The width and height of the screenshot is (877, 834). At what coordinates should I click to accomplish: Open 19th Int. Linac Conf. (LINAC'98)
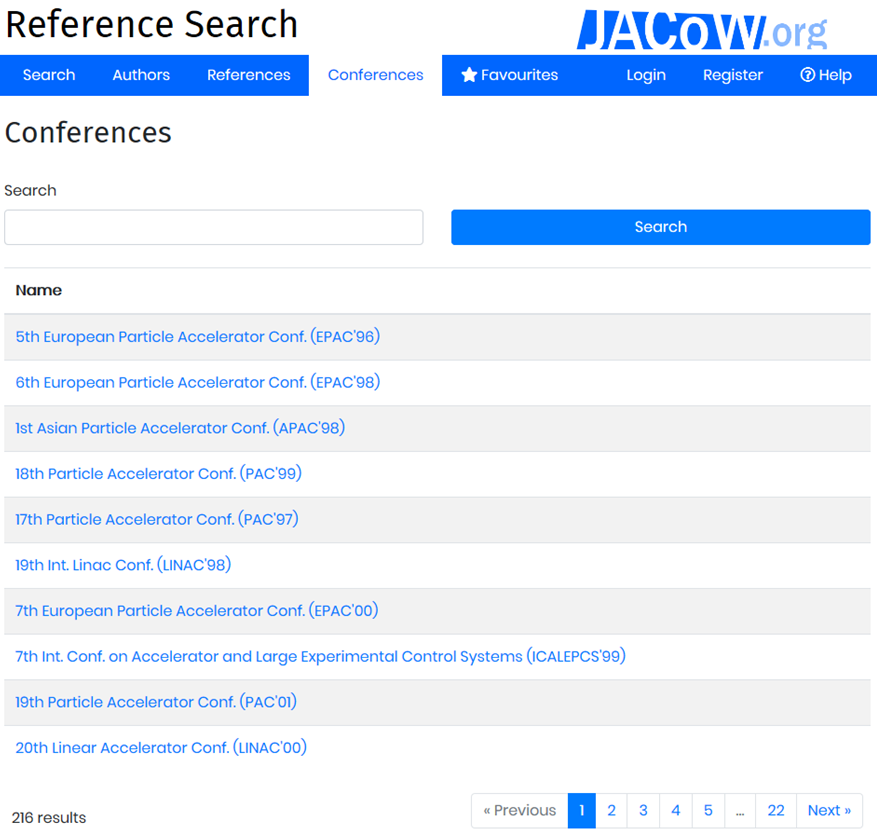pos(123,565)
